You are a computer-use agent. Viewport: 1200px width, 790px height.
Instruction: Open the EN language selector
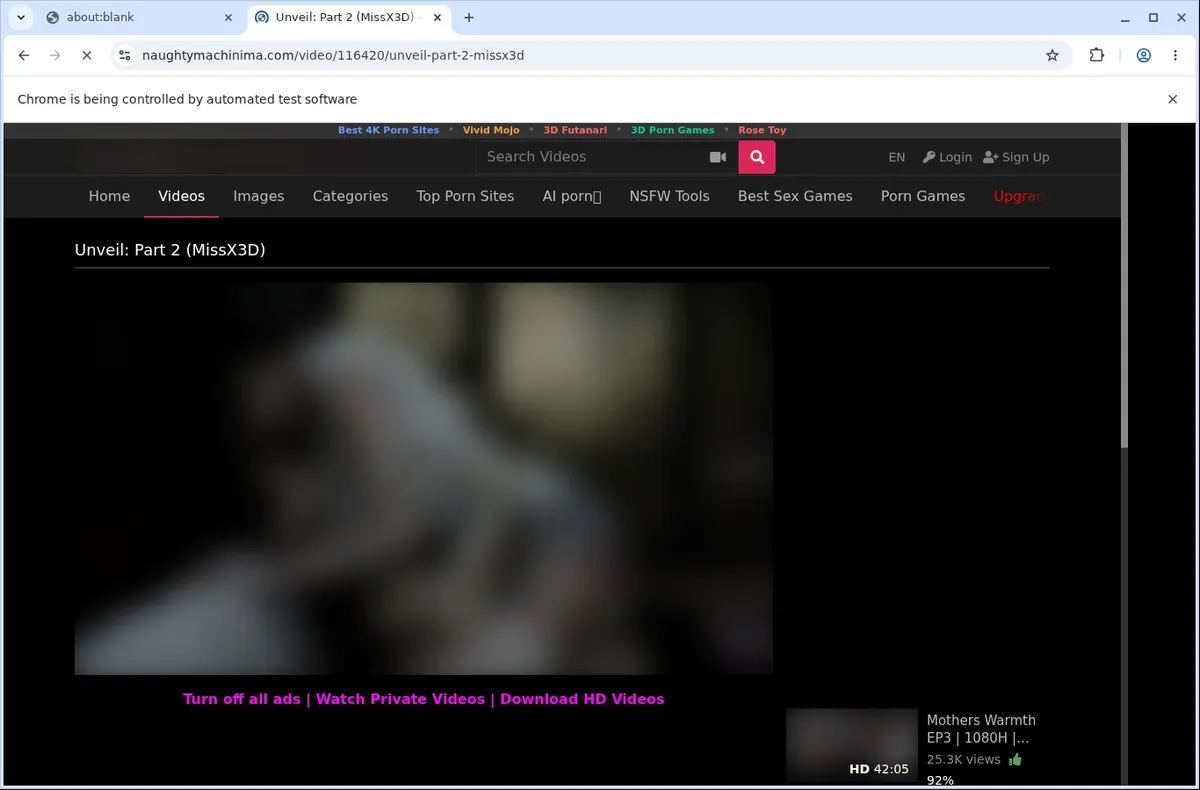click(897, 157)
